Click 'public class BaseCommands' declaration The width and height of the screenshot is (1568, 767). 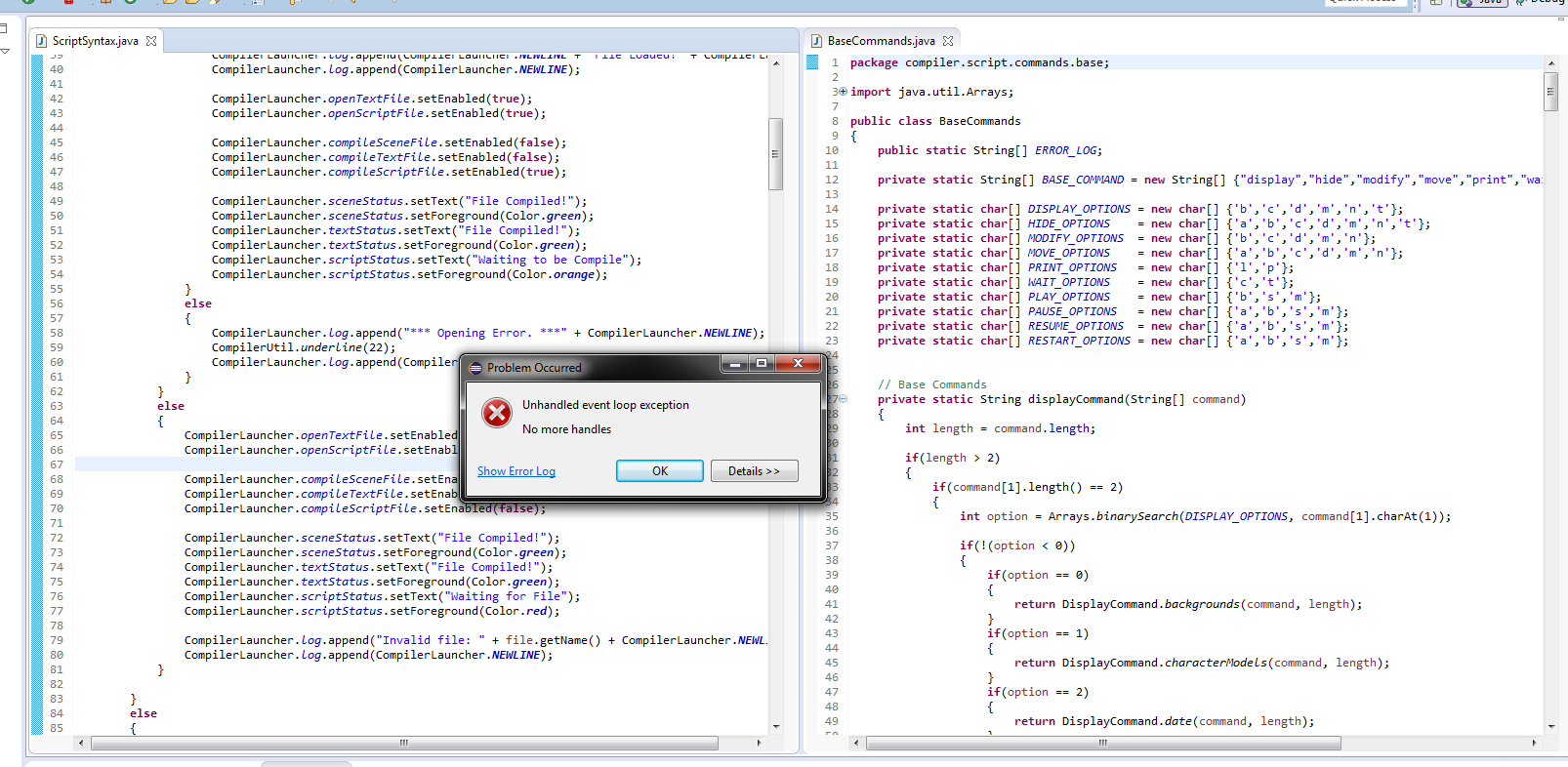(x=935, y=121)
